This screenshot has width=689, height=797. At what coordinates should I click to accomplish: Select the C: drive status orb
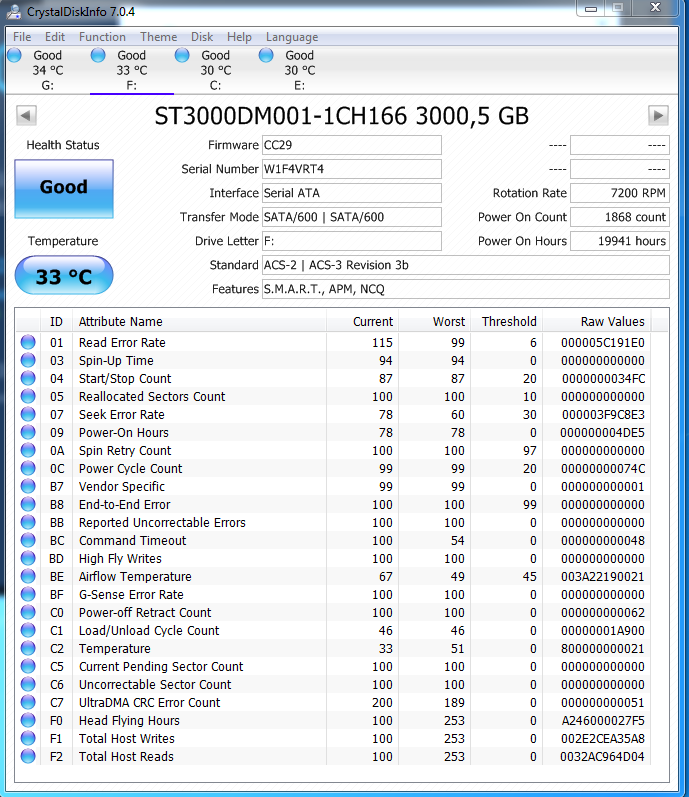(182, 56)
